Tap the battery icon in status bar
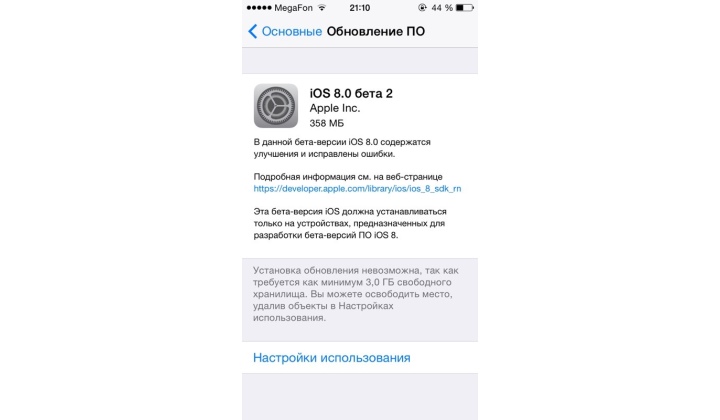720x420 pixels. (465, 7)
